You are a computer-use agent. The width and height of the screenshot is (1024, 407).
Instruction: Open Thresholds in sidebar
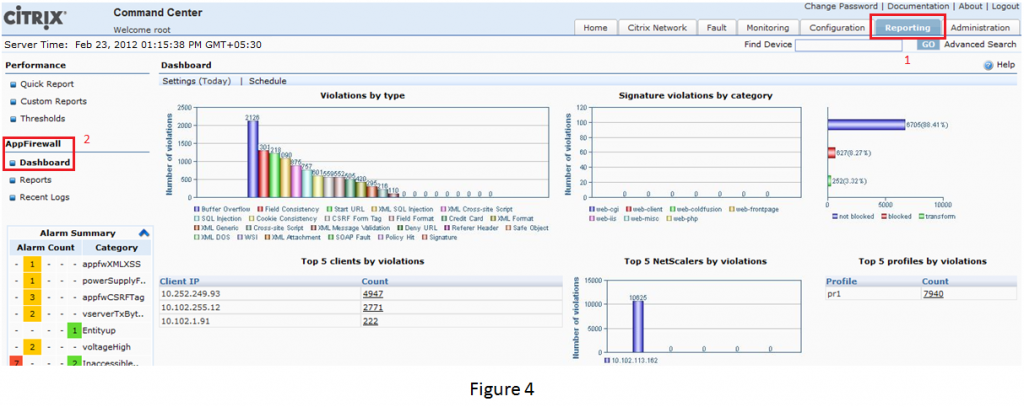pyautogui.click(x=45, y=118)
